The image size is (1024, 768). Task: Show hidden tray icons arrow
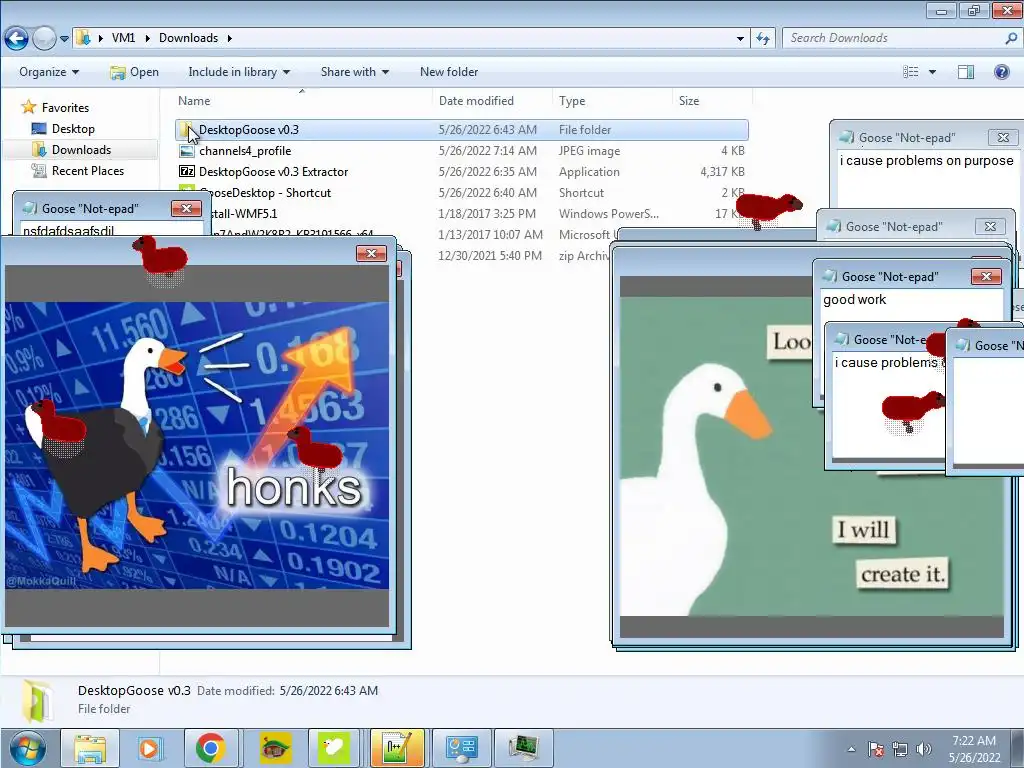click(851, 749)
